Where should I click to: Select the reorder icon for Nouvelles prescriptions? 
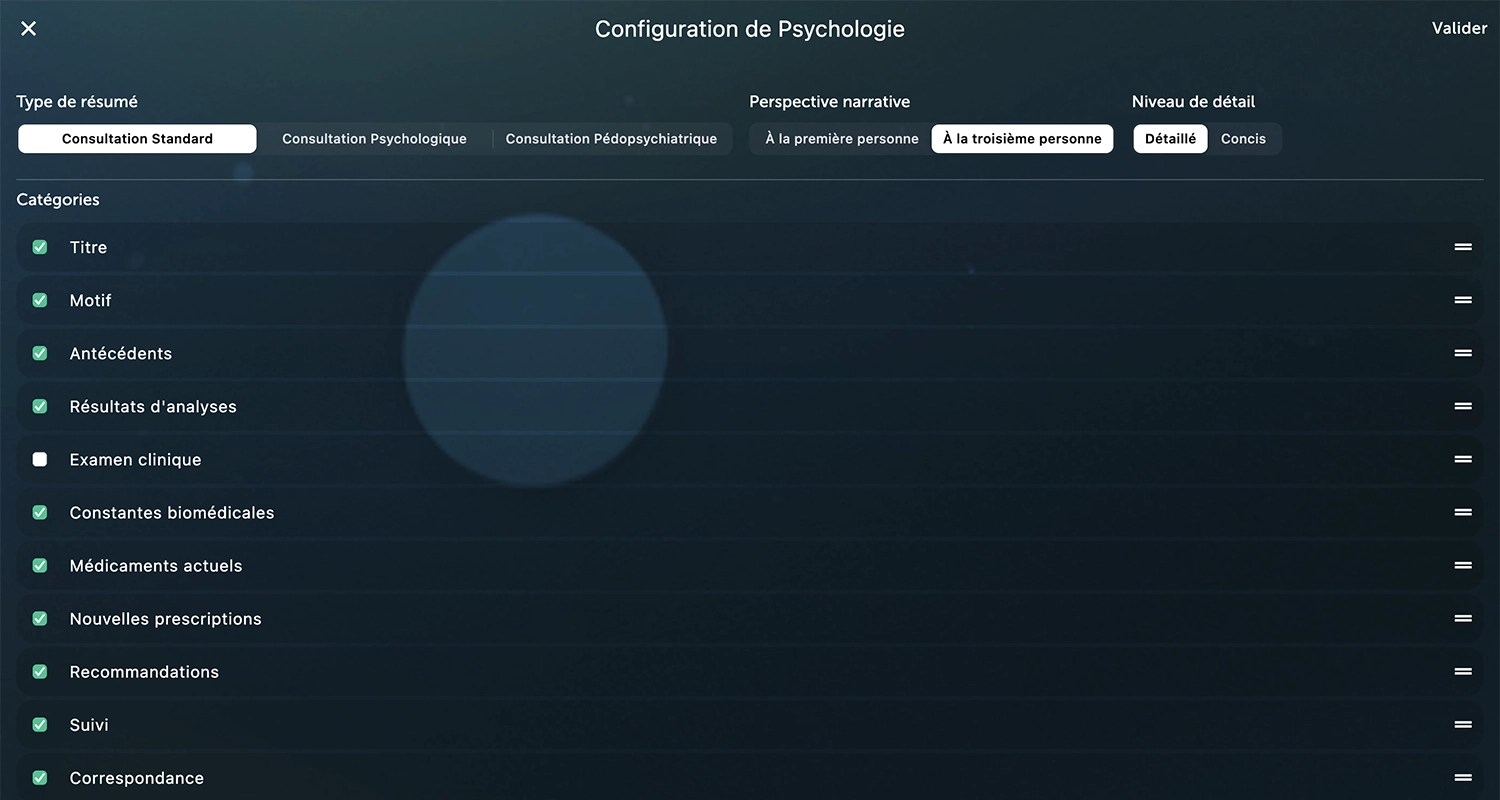click(1462, 618)
